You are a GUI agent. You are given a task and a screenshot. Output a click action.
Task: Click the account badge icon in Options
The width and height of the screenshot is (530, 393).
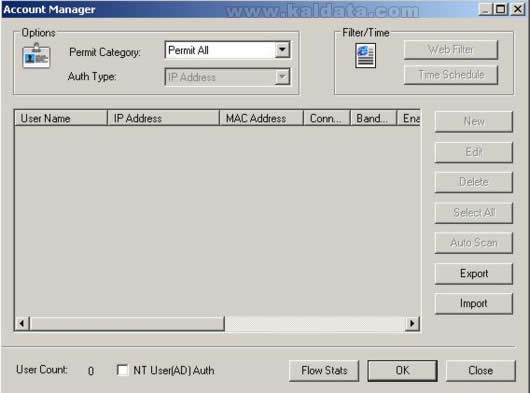pos(36,56)
